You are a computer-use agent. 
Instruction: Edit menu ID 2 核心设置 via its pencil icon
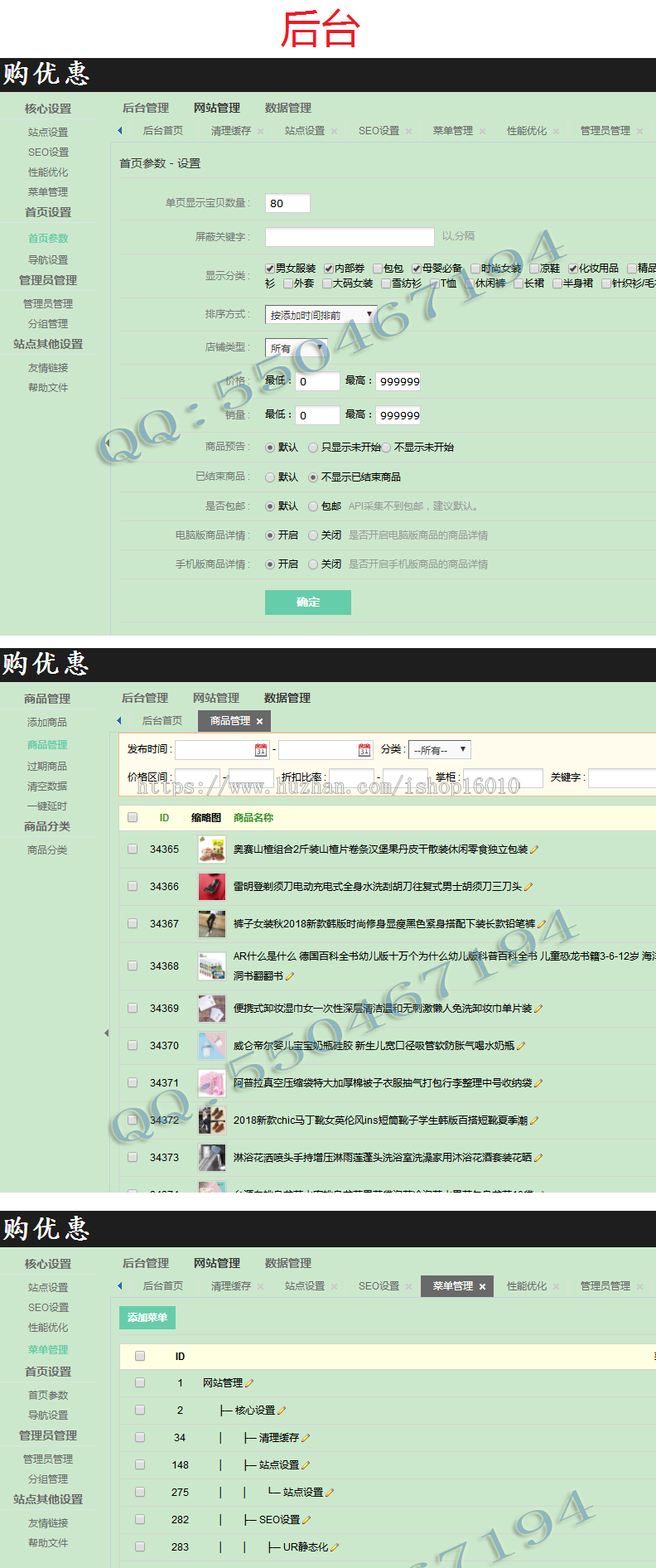tap(282, 1411)
